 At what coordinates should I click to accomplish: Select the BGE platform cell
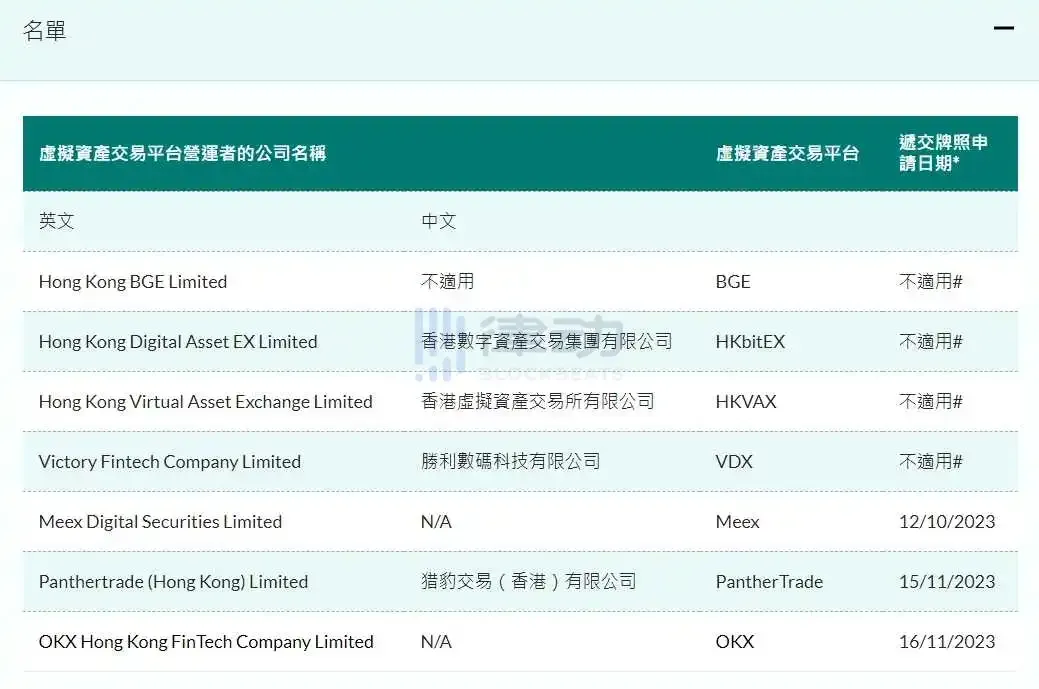point(733,282)
